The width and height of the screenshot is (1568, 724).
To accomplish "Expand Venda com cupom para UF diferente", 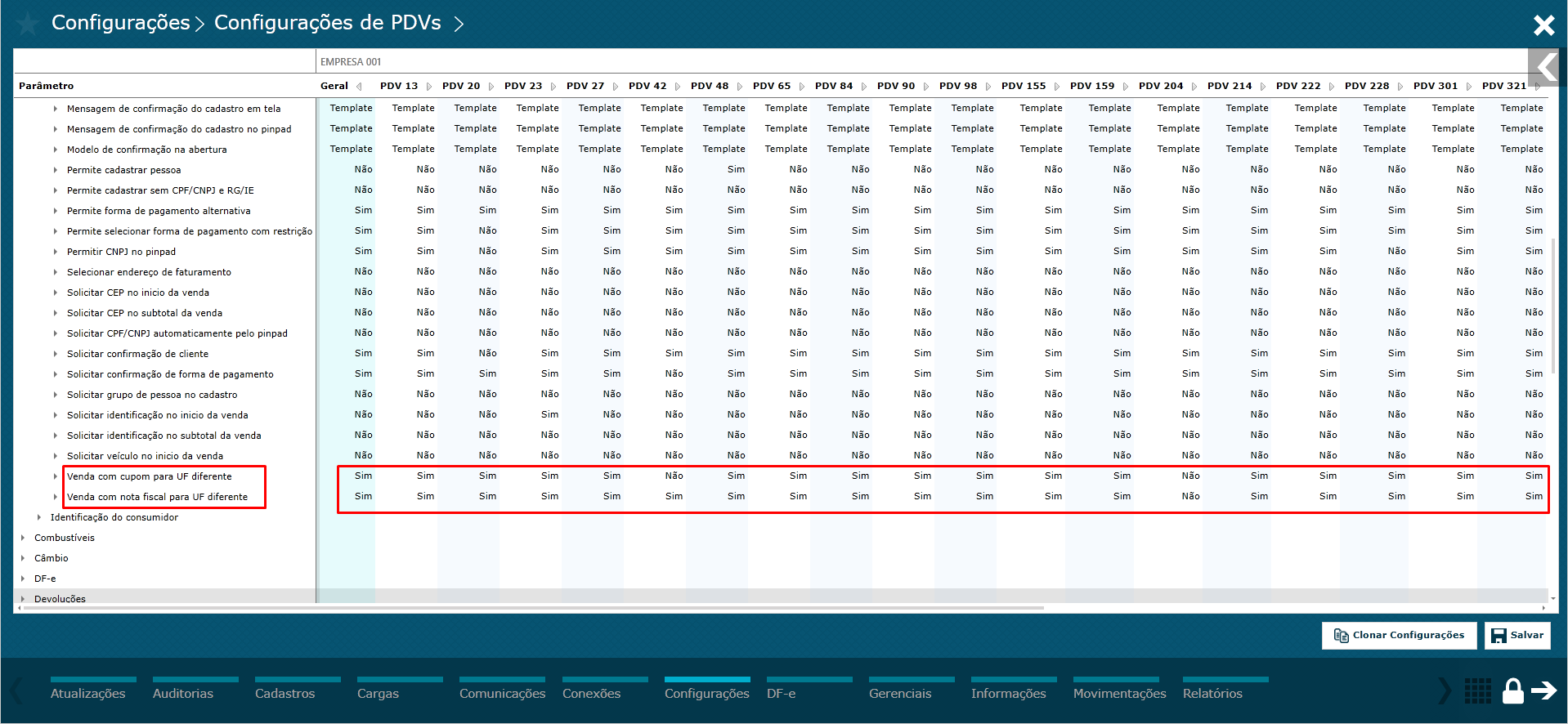I will point(56,476).
